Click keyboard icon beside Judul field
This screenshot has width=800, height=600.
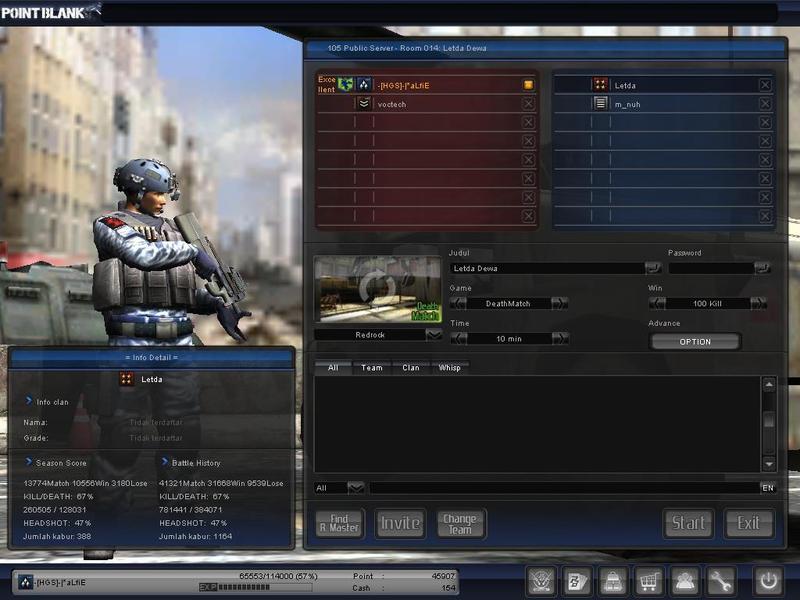pyautogui.click(x=653, y=268)
